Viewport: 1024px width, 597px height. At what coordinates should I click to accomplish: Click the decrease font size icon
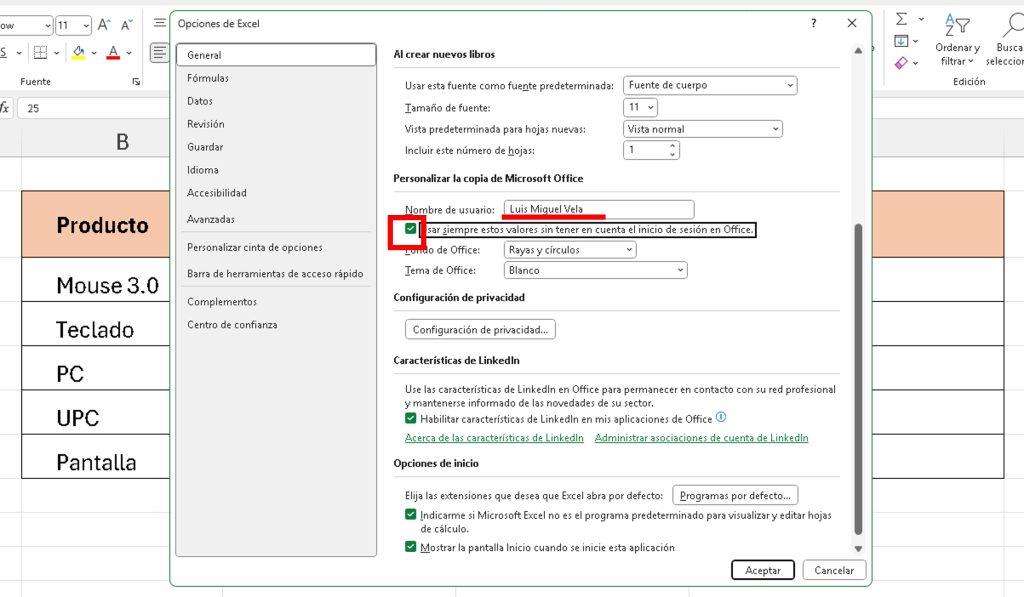click(x=127, y=25)
